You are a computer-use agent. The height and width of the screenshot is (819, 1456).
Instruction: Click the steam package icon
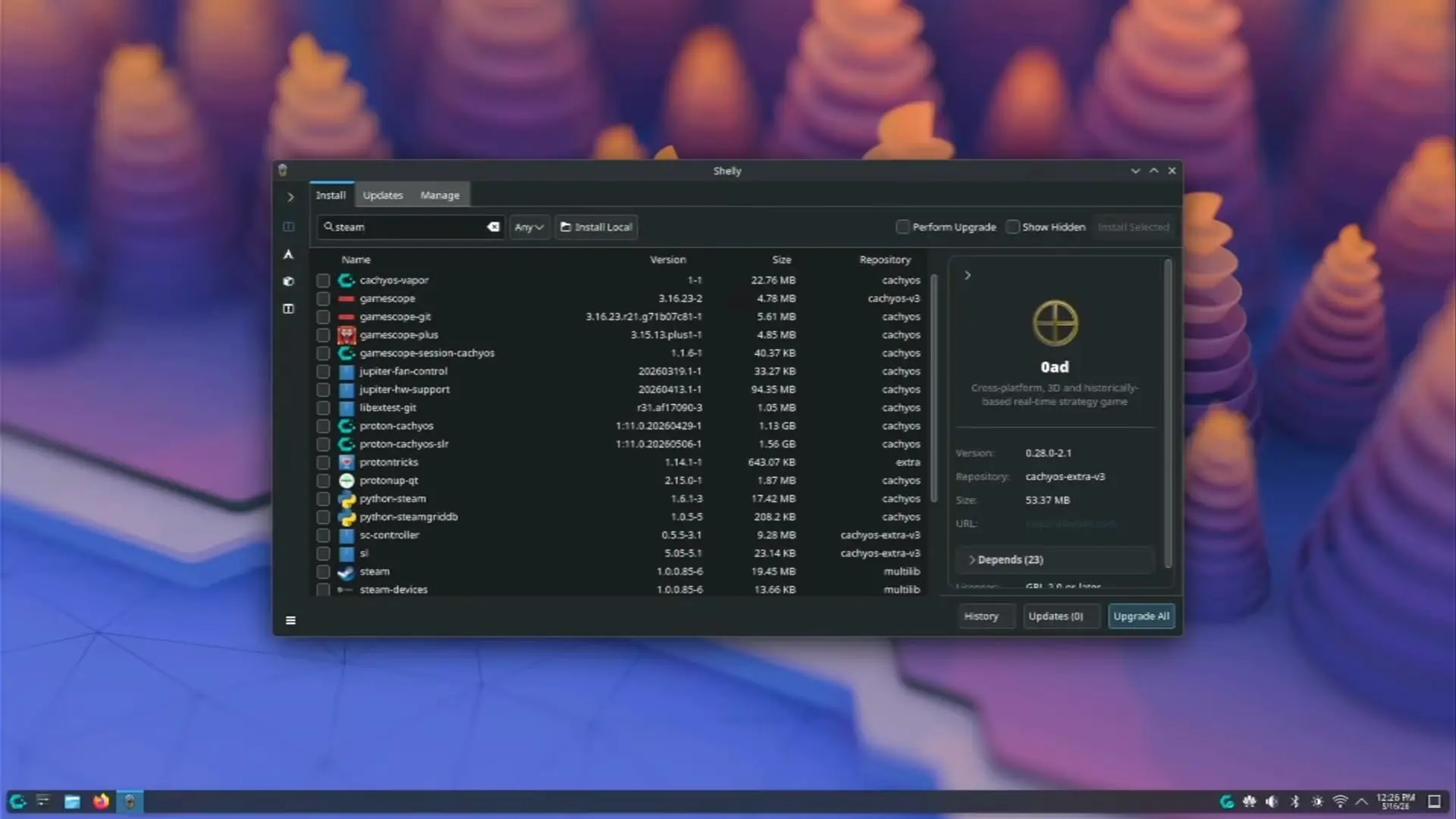(347, 572)
